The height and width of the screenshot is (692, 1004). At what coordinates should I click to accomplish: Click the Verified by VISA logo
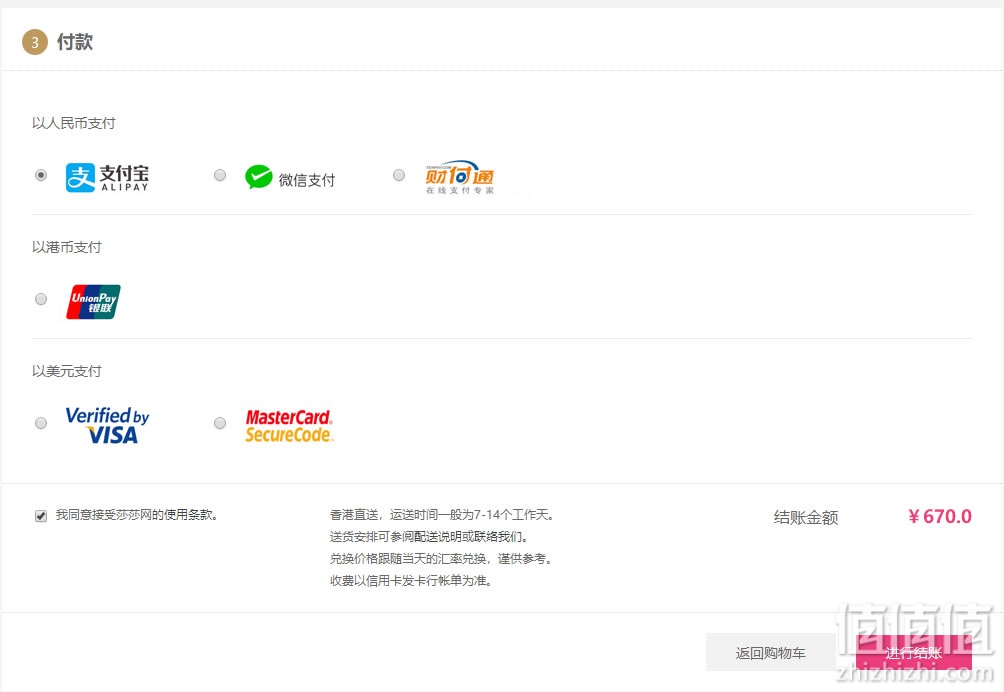pos(108,425)
